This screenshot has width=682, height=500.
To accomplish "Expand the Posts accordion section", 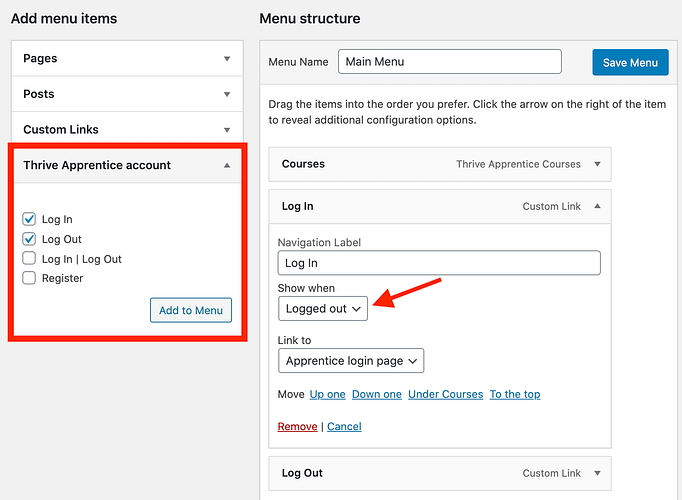I will pos(227,94).
